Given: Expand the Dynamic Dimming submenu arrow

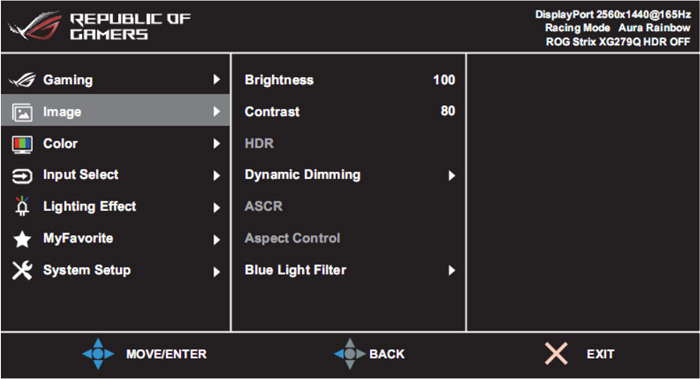Looking at the screenshot, I should [x=451, y=175].
